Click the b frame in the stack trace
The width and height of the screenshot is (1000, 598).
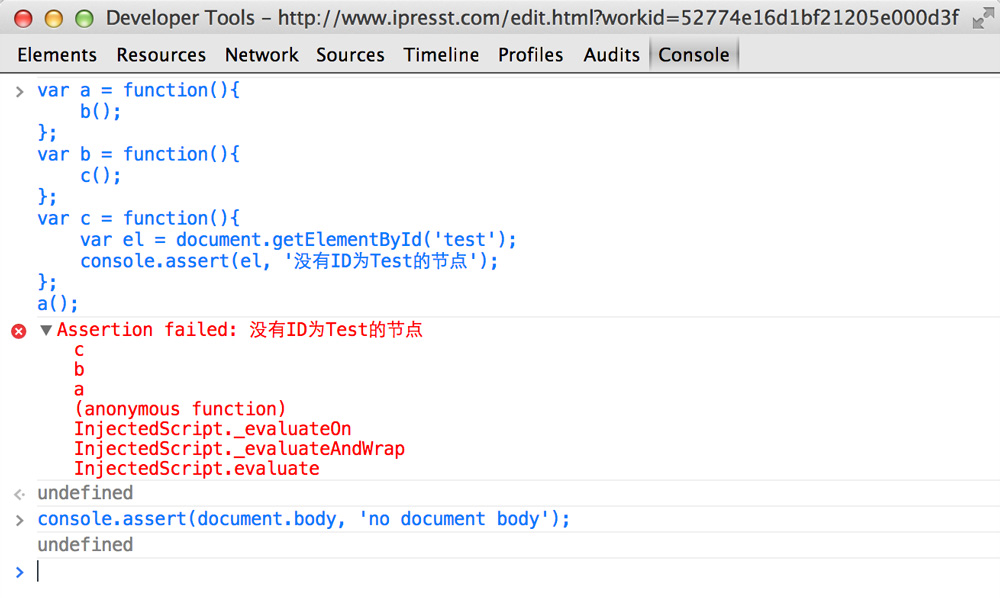(79, 369)
